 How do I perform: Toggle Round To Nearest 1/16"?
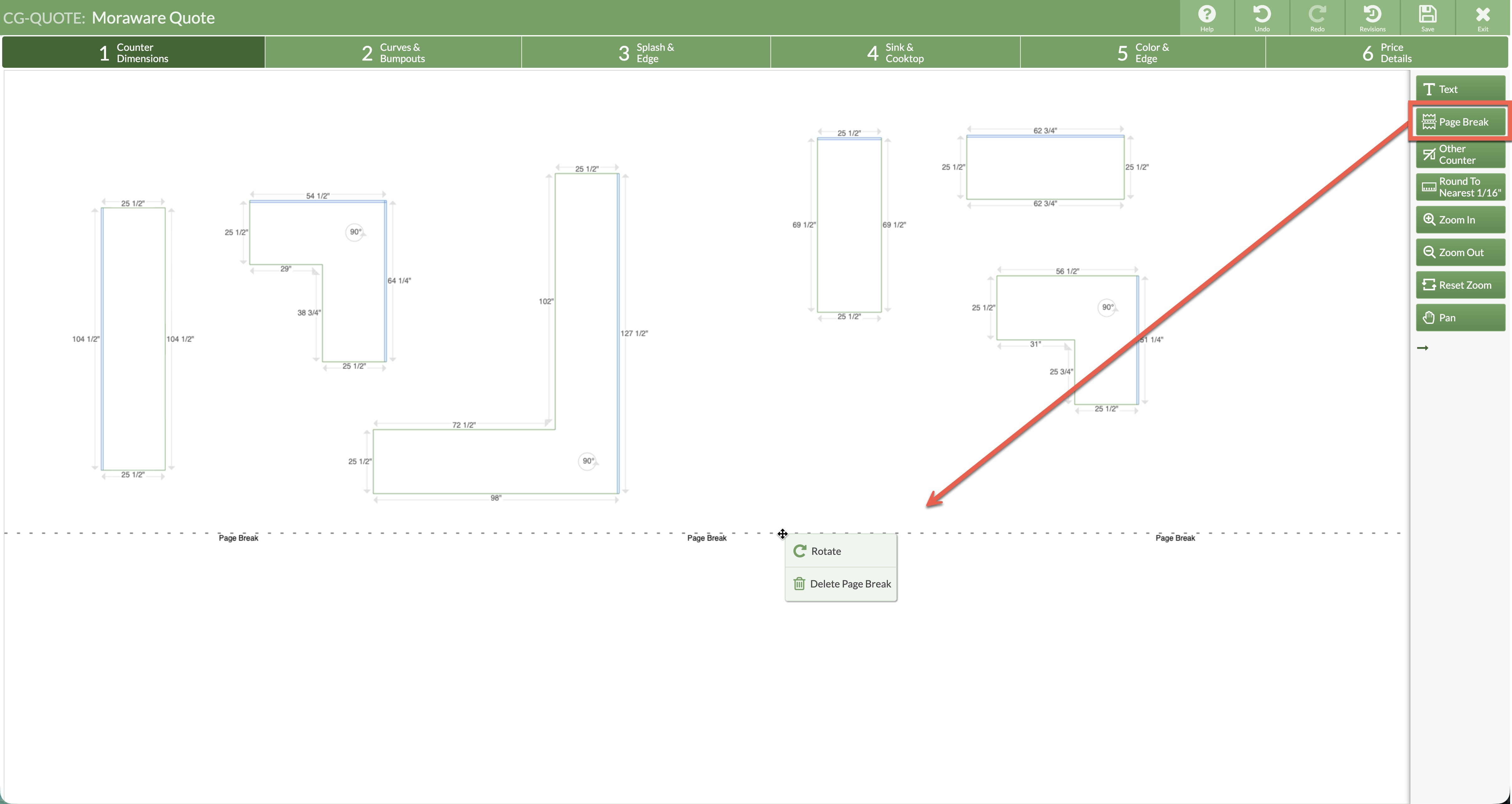[x=1460, y=187]
